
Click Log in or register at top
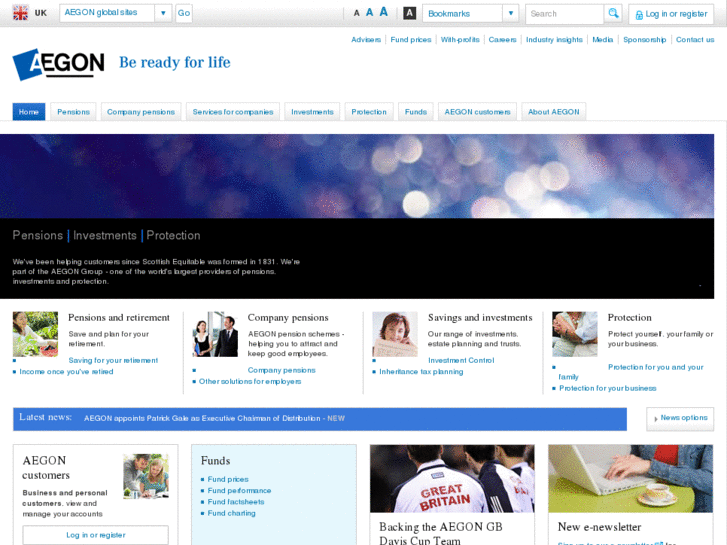671,14
